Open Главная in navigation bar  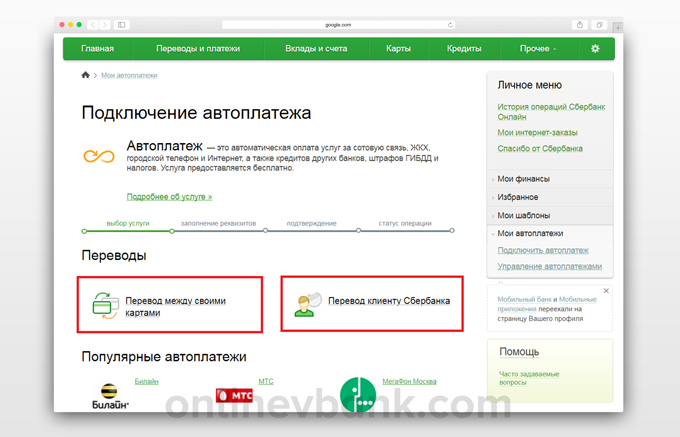[98, 49]
